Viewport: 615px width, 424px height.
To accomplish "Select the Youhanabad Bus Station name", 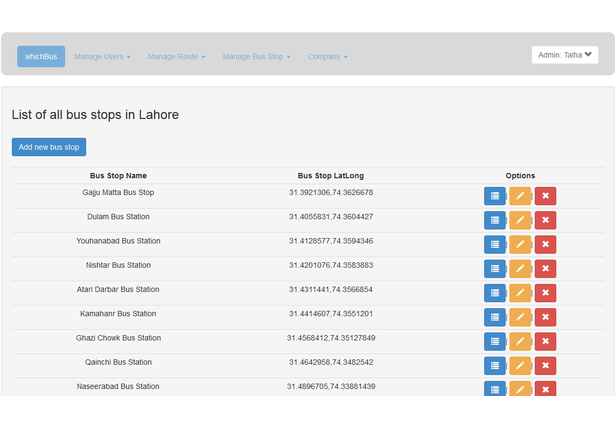I will [118, 241].
